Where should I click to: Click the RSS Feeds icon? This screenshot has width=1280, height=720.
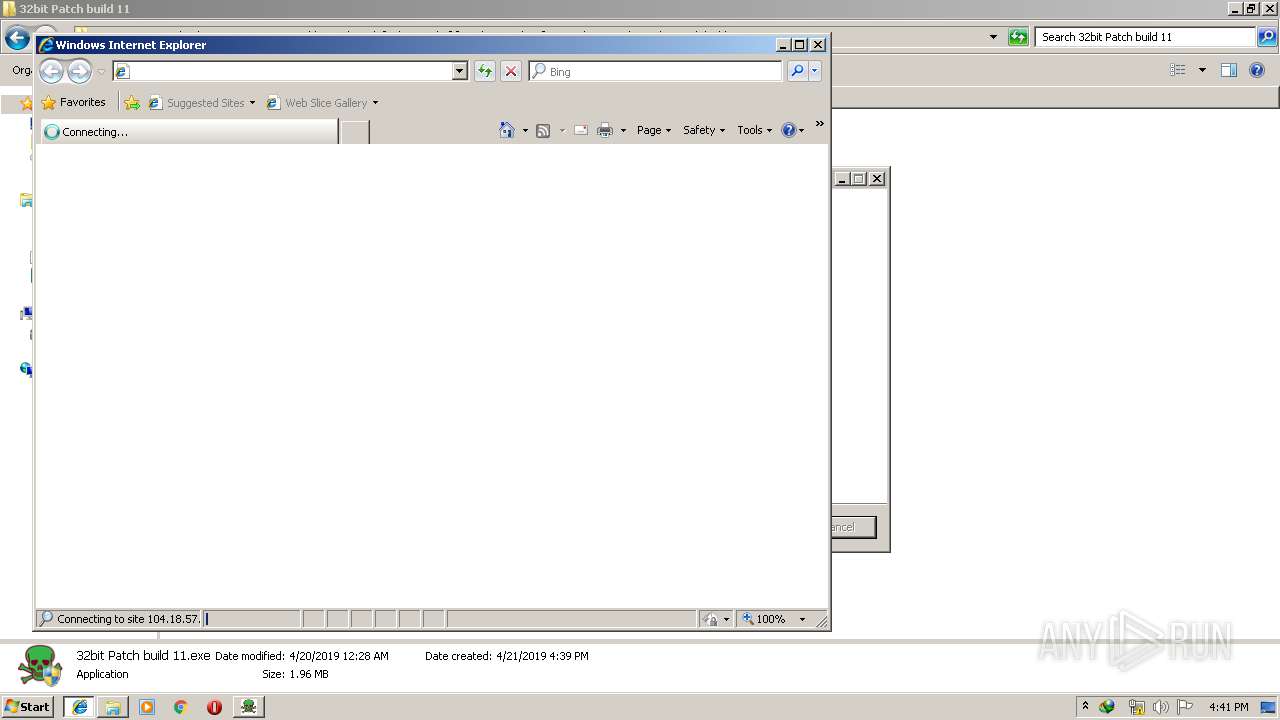click(x=543, y=130)
